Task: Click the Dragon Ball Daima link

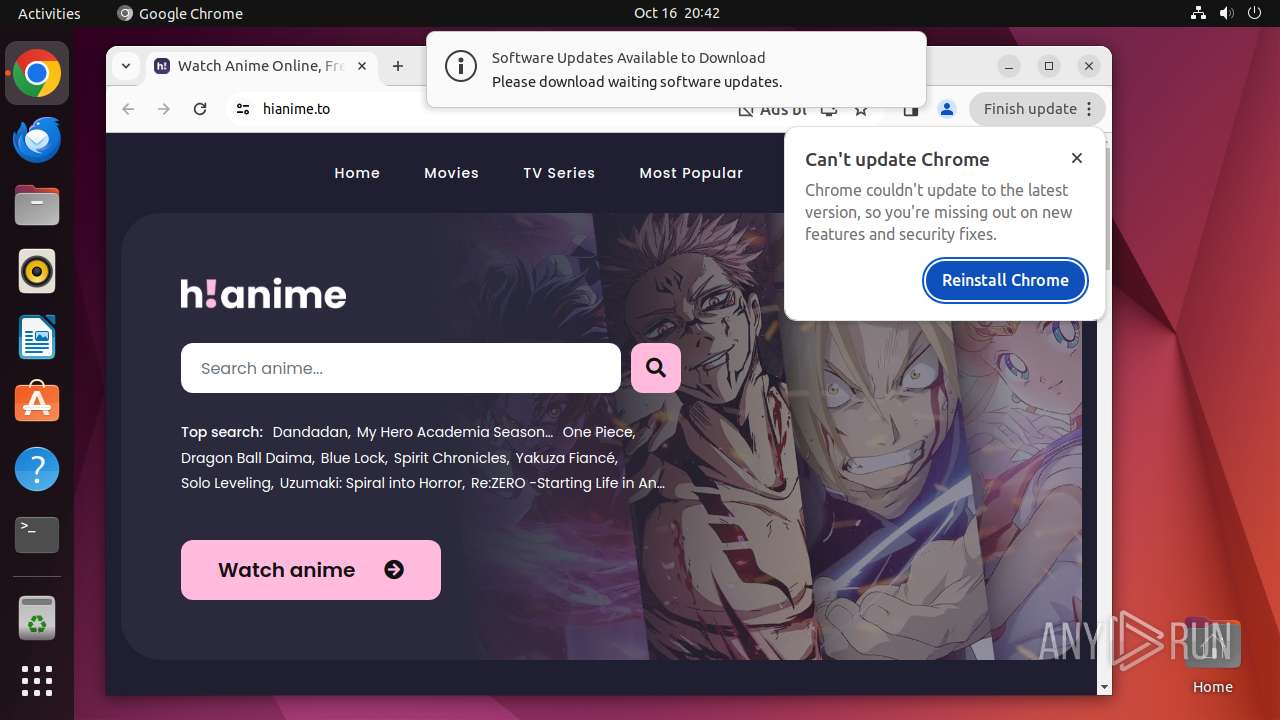Action: tap(248, 458)
